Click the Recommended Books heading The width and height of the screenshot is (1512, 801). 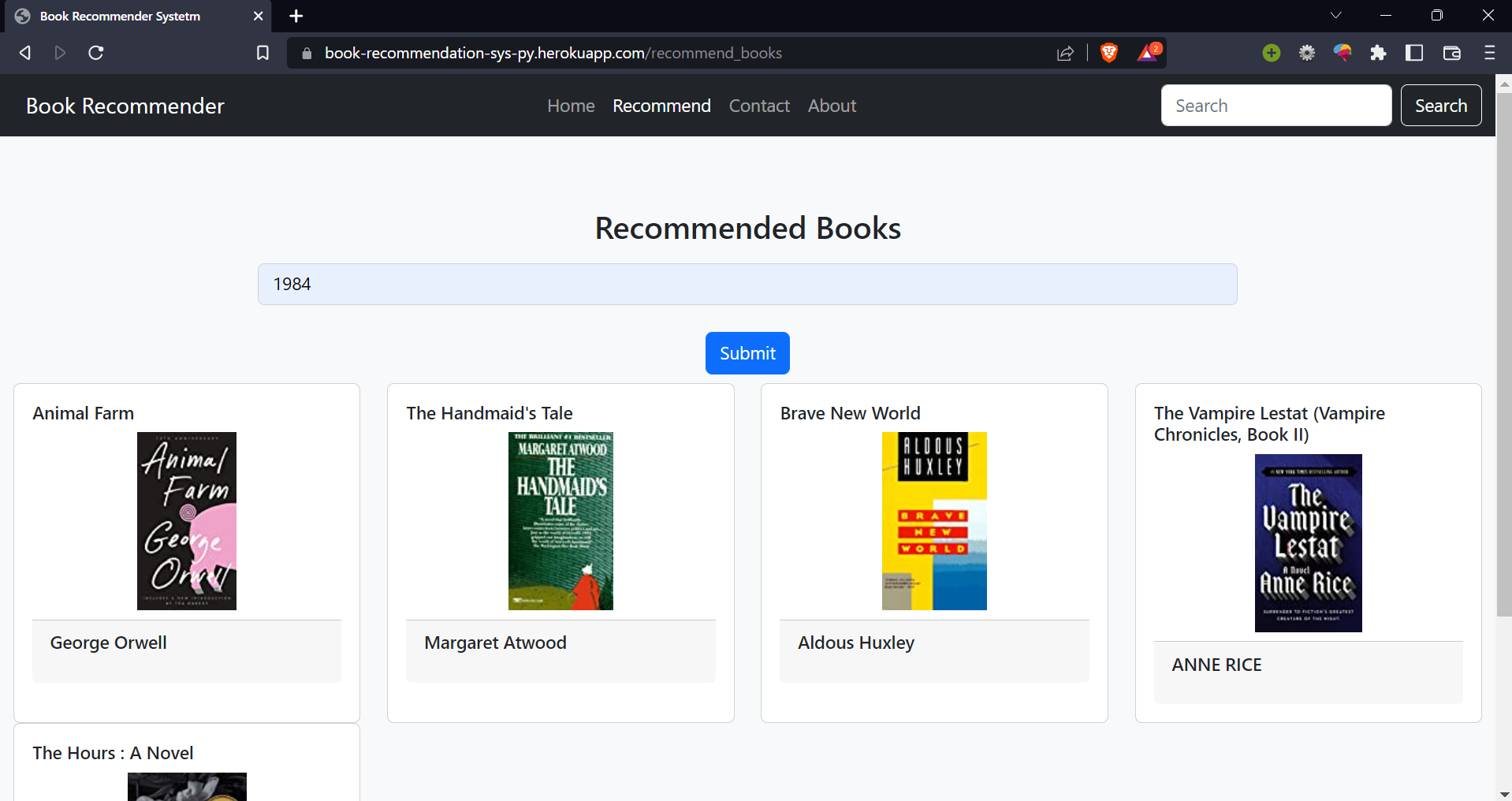pyautogui.click(x=747, y=228)
